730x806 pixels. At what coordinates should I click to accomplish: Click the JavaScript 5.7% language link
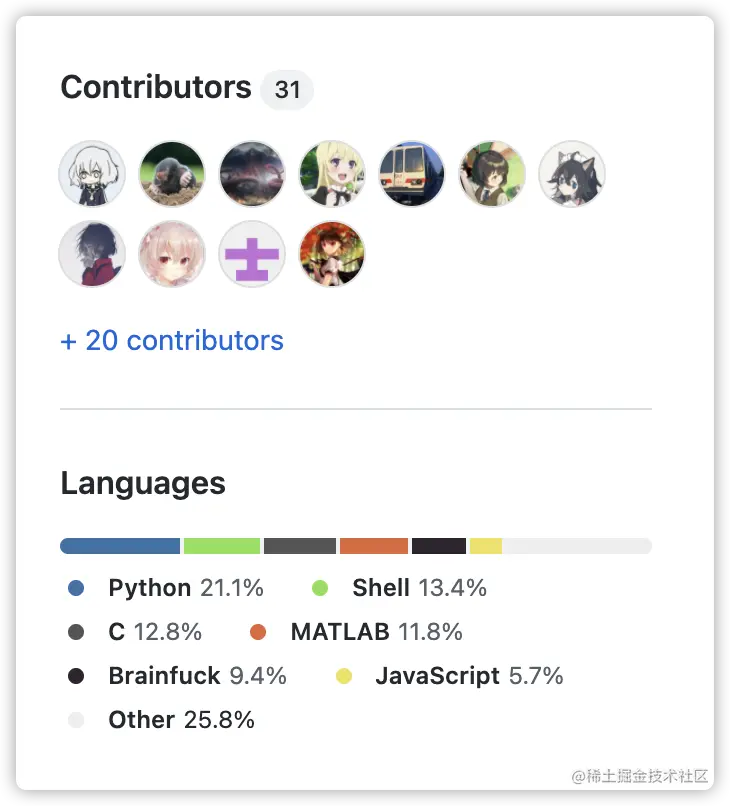click(x=468, y=676)
